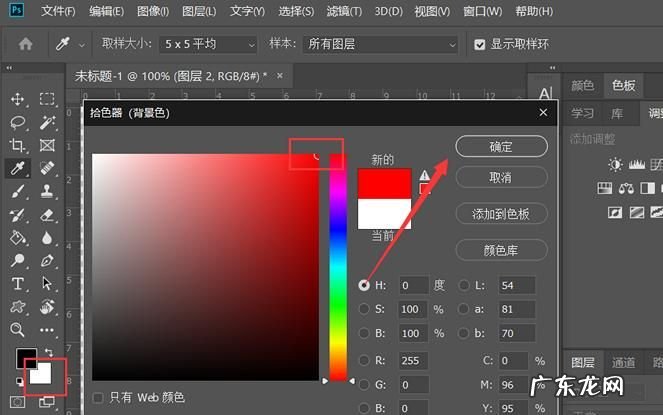Select the S saturation radio button
Image resolution: width=663 pixels, height=415 pixels.
(364, 307)
